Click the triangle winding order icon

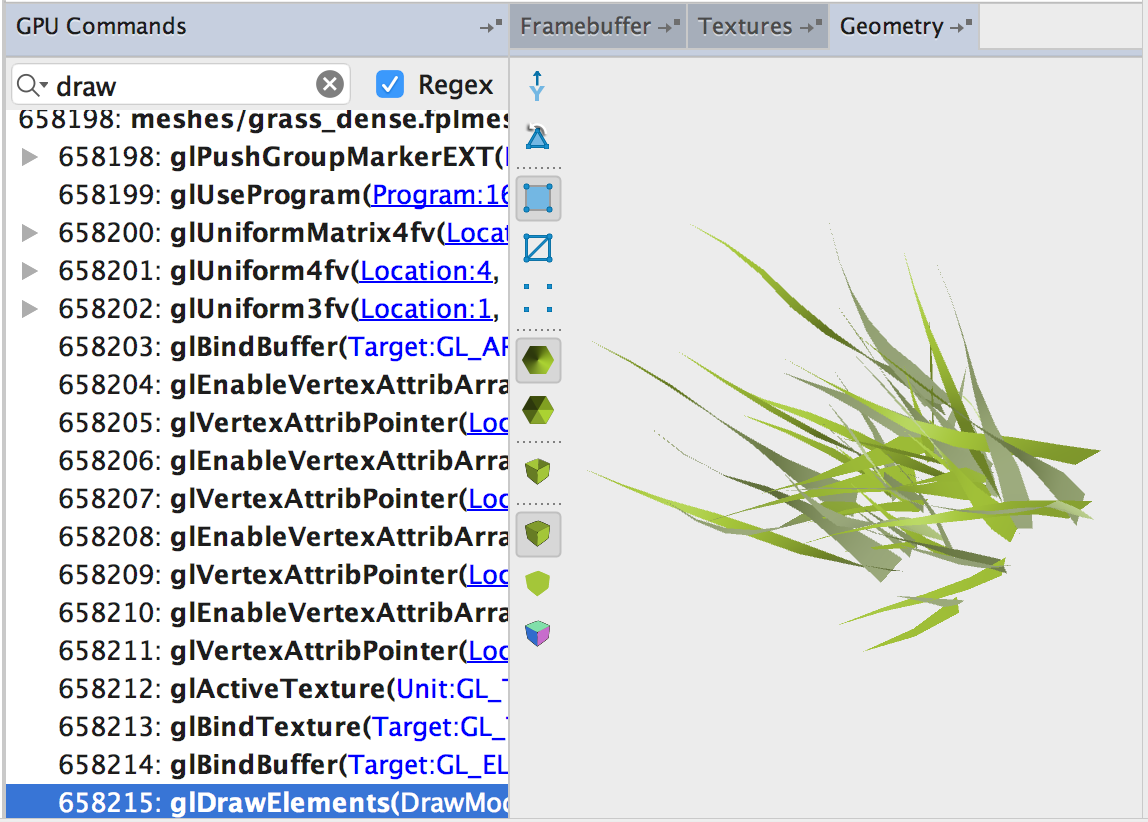coord(538,137)
